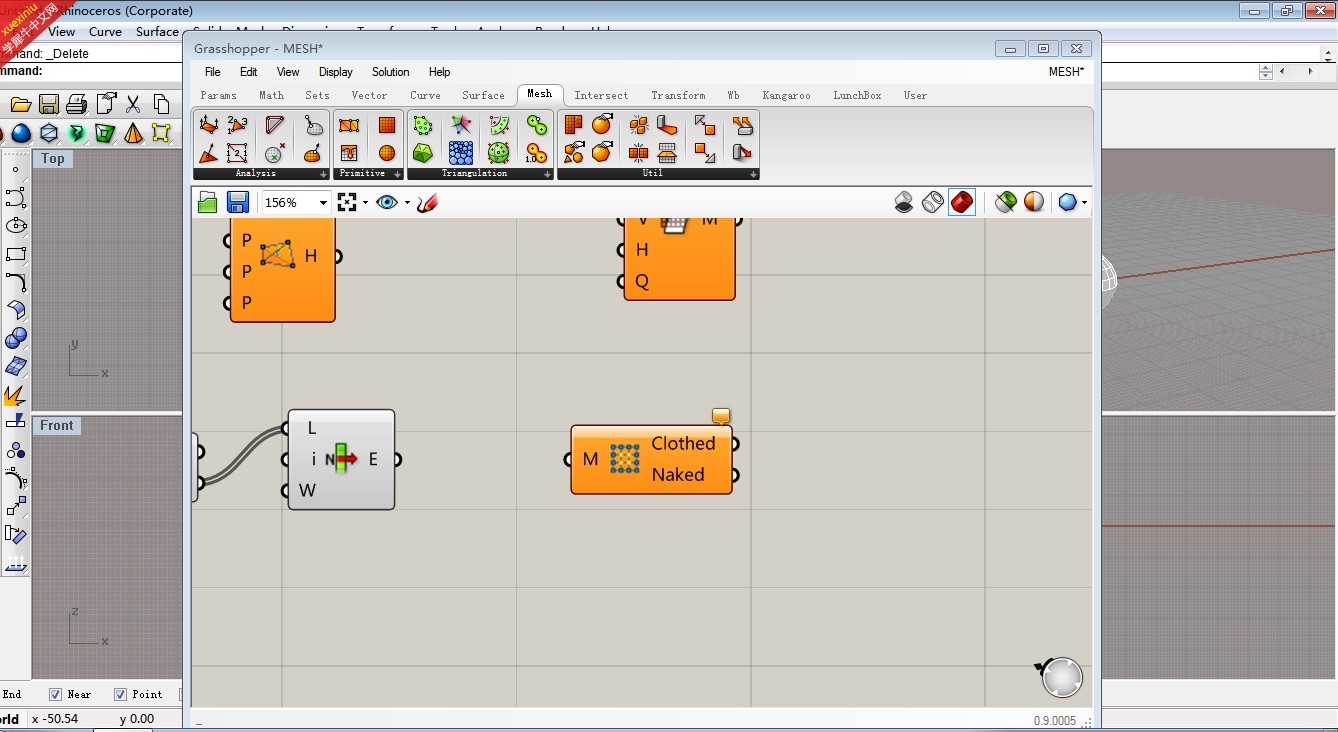
Task: Click the W input of the list component
Action: click(307, 490)
